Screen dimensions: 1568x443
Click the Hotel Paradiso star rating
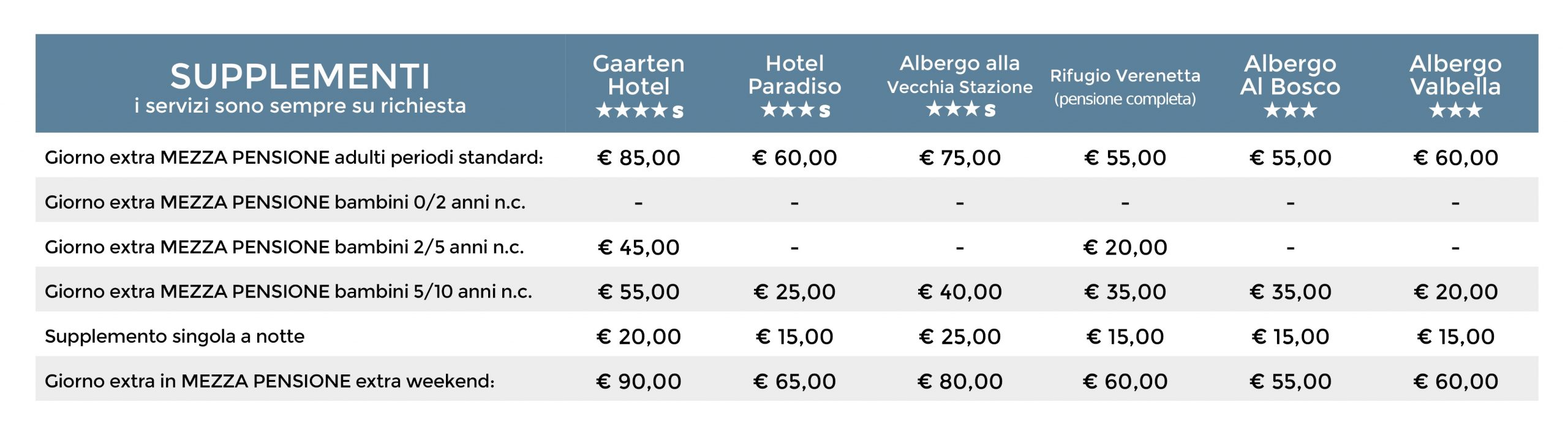795,110
